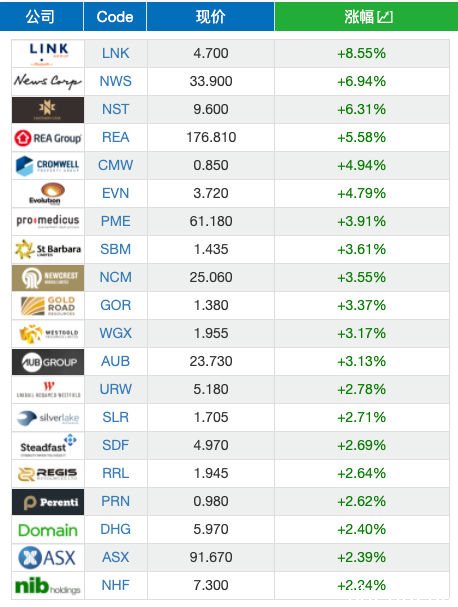Follow the EVN code link
The image size is (458, 607).
click(x=115, y=193)
